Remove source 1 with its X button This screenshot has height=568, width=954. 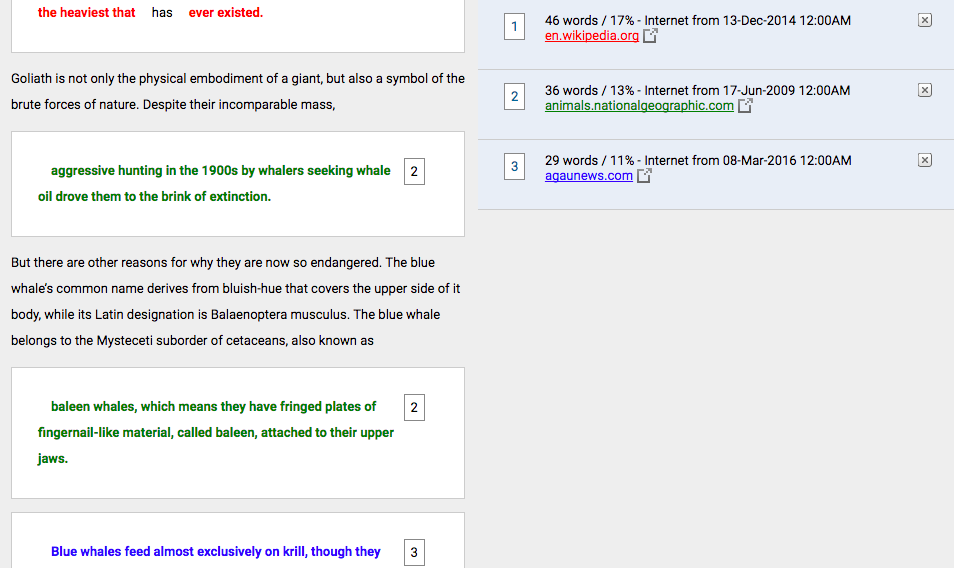point(925,20)
